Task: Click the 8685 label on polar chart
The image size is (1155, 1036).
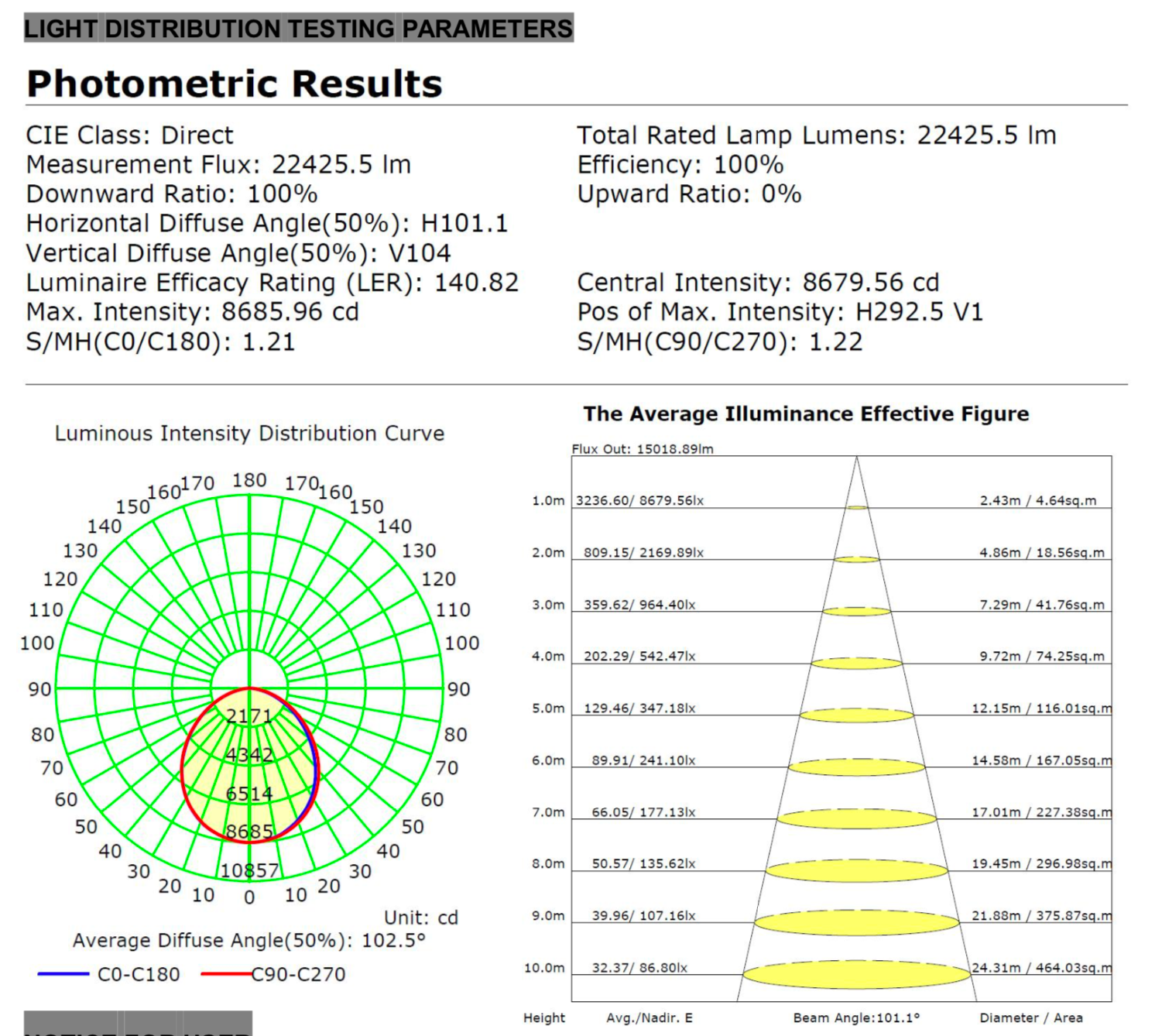Action: 249,832
